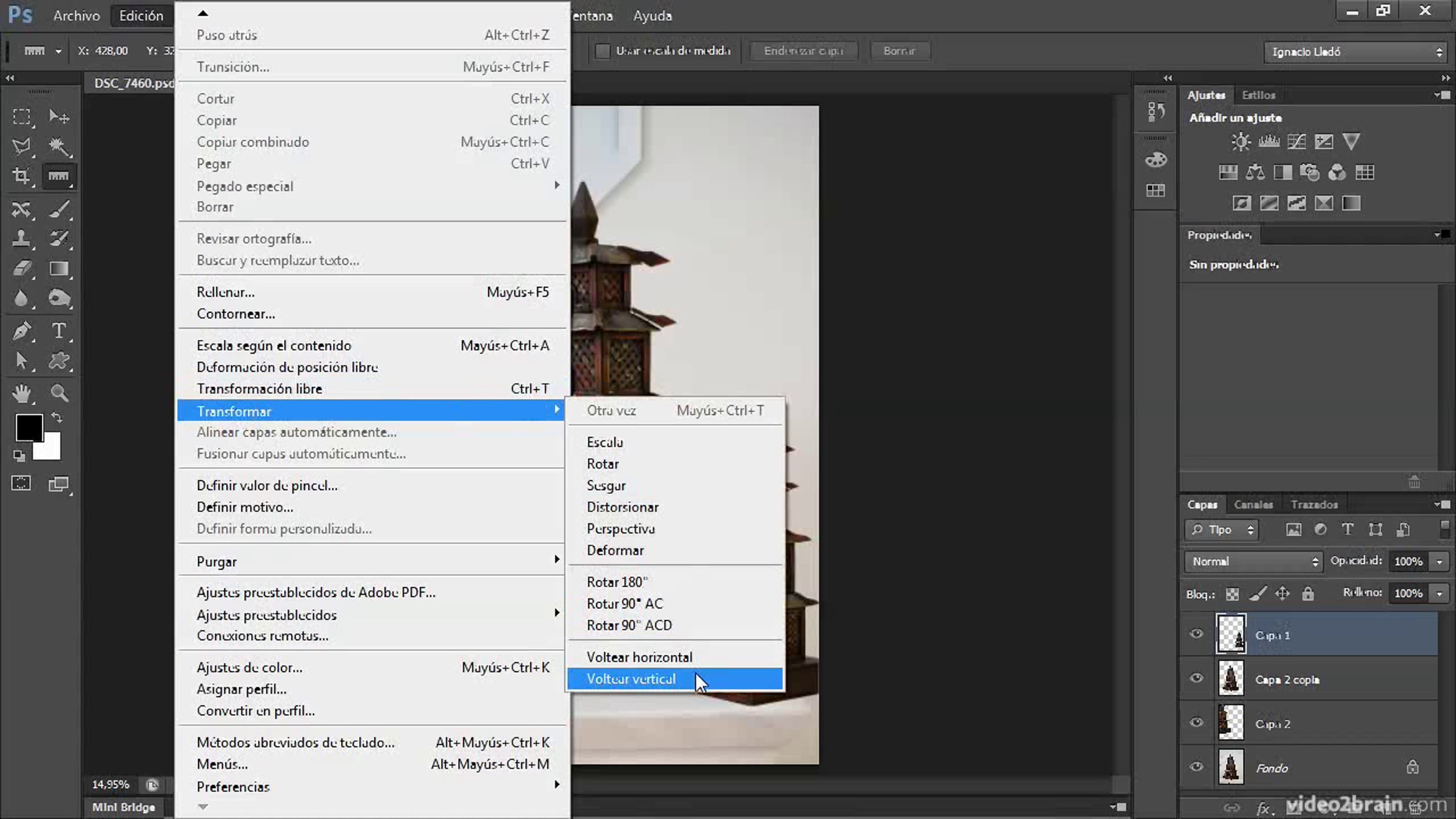The height and width of the screenshot is (819, 1456).
Task: Open the Mini Bridge panel
Action: pos(123,807)
